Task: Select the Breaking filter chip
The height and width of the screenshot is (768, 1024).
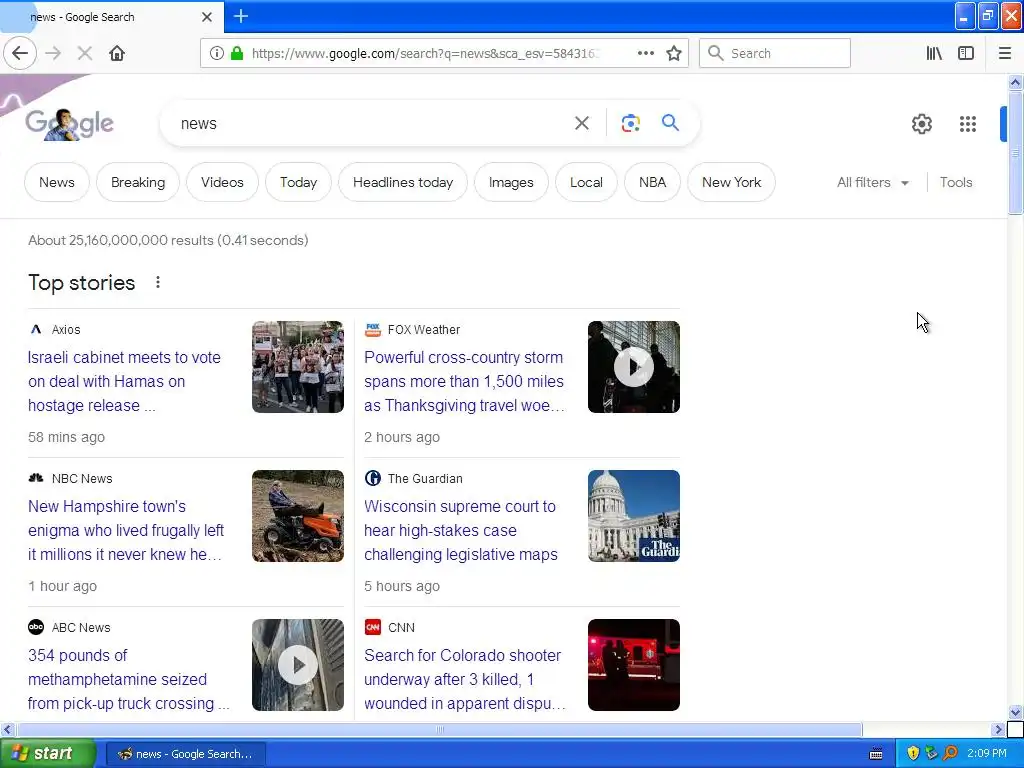Action: tap(138, 182)
